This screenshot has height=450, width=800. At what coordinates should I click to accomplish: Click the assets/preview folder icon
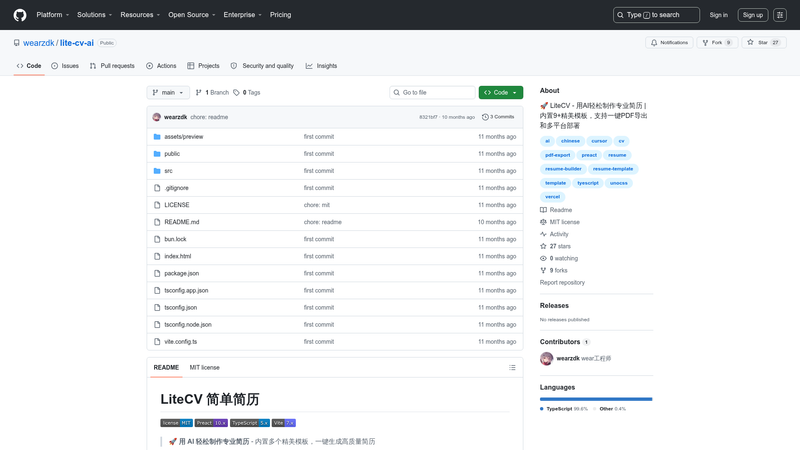coord(157,137)
